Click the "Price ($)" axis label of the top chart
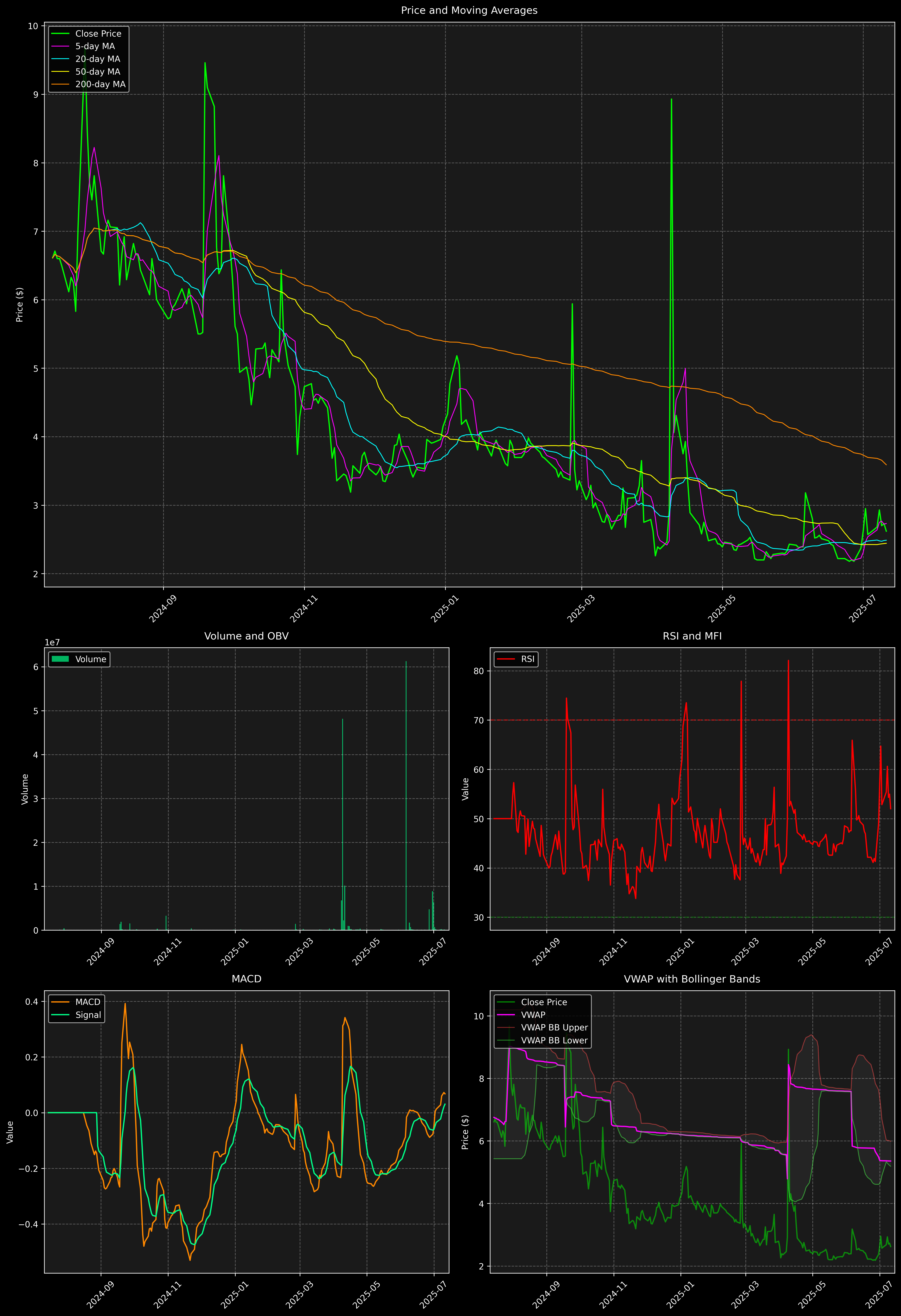This screenshot has height=1316, width=901. [x=20, y=305]
